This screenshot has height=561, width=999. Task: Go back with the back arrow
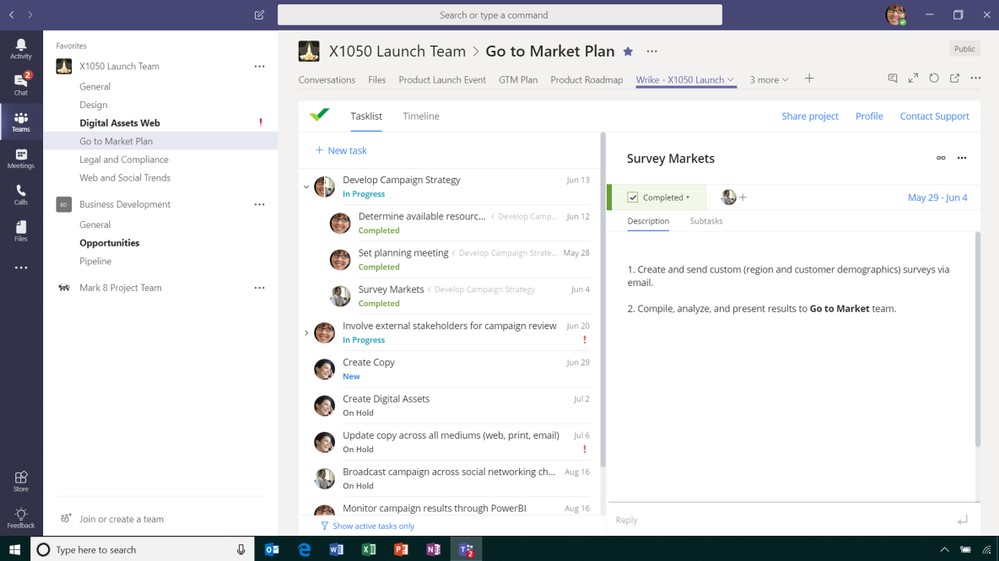click(11, 15)
